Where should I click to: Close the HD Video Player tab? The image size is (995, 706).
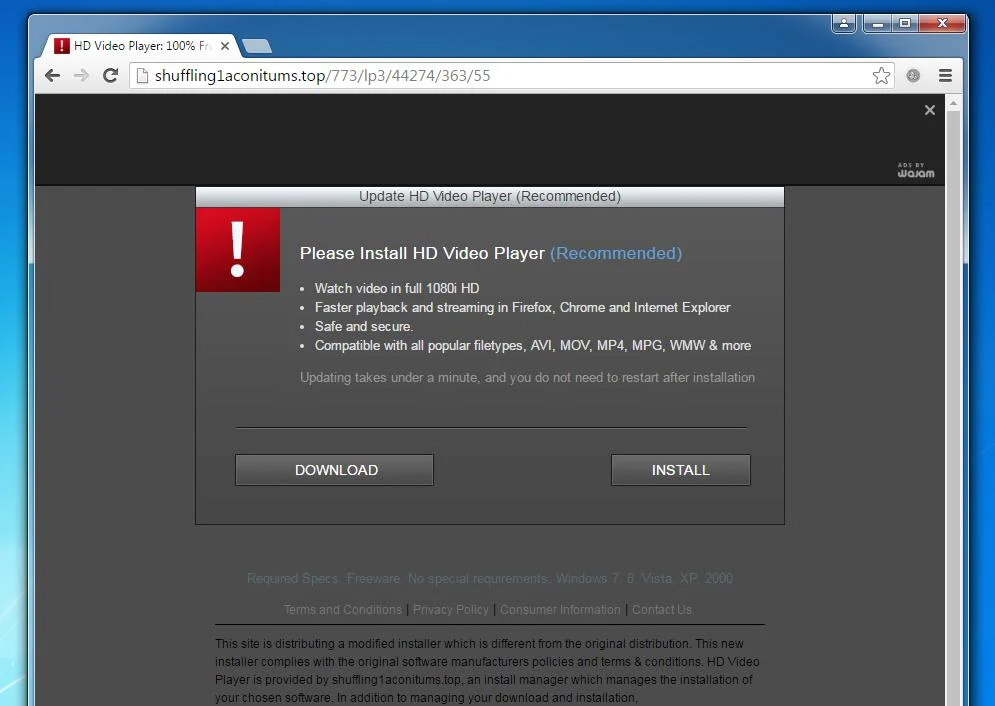coord(225,46)
